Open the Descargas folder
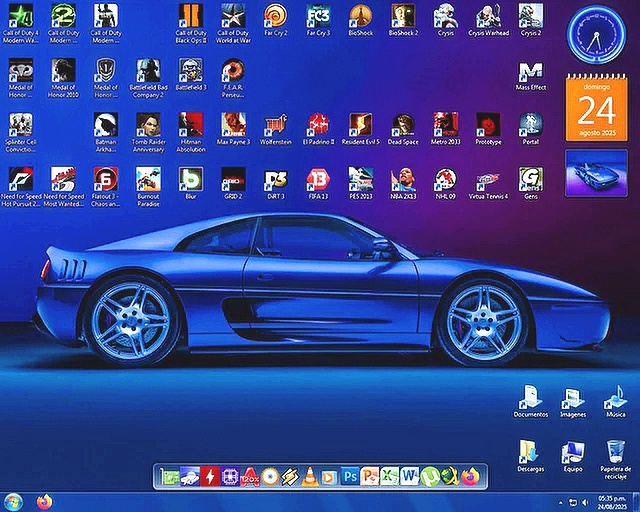The height and width of the screenshot is (512, 640). (x=531, y=456)
